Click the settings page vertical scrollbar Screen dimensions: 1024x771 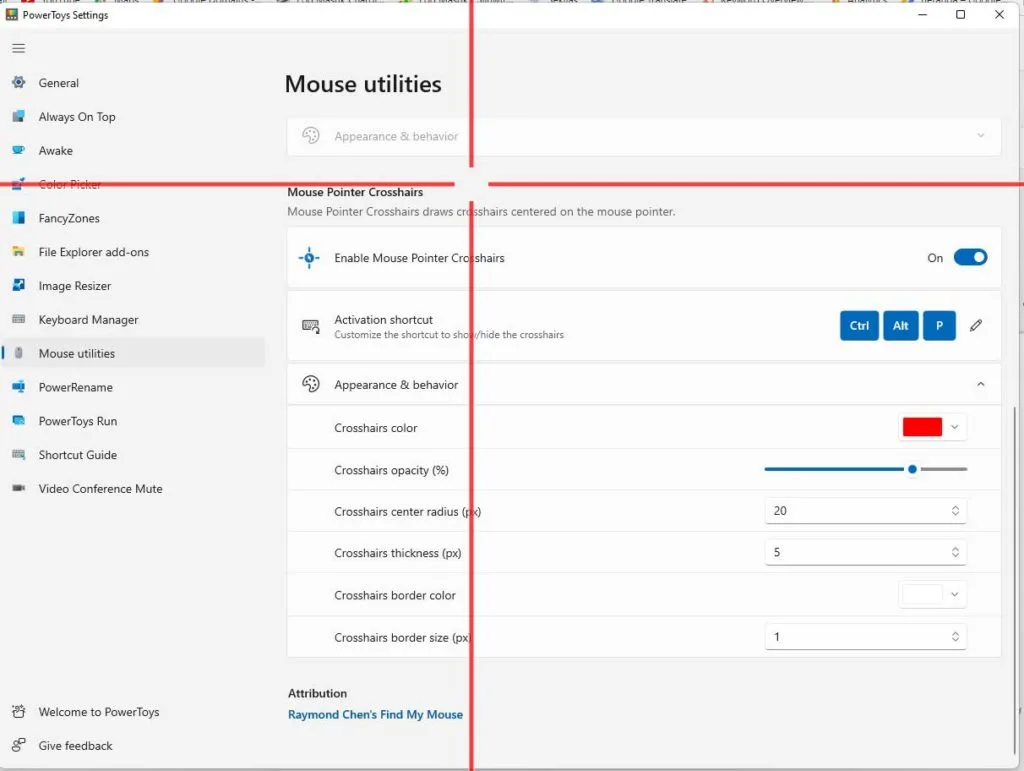pyautogui.click(x=1015, y=581)
